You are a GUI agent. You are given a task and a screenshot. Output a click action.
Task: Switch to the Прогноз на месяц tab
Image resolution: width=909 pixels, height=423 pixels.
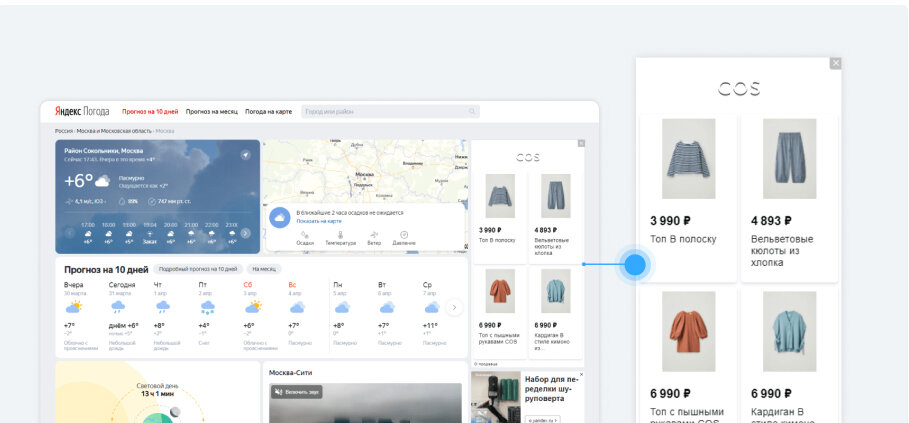(x=212, y=111)
